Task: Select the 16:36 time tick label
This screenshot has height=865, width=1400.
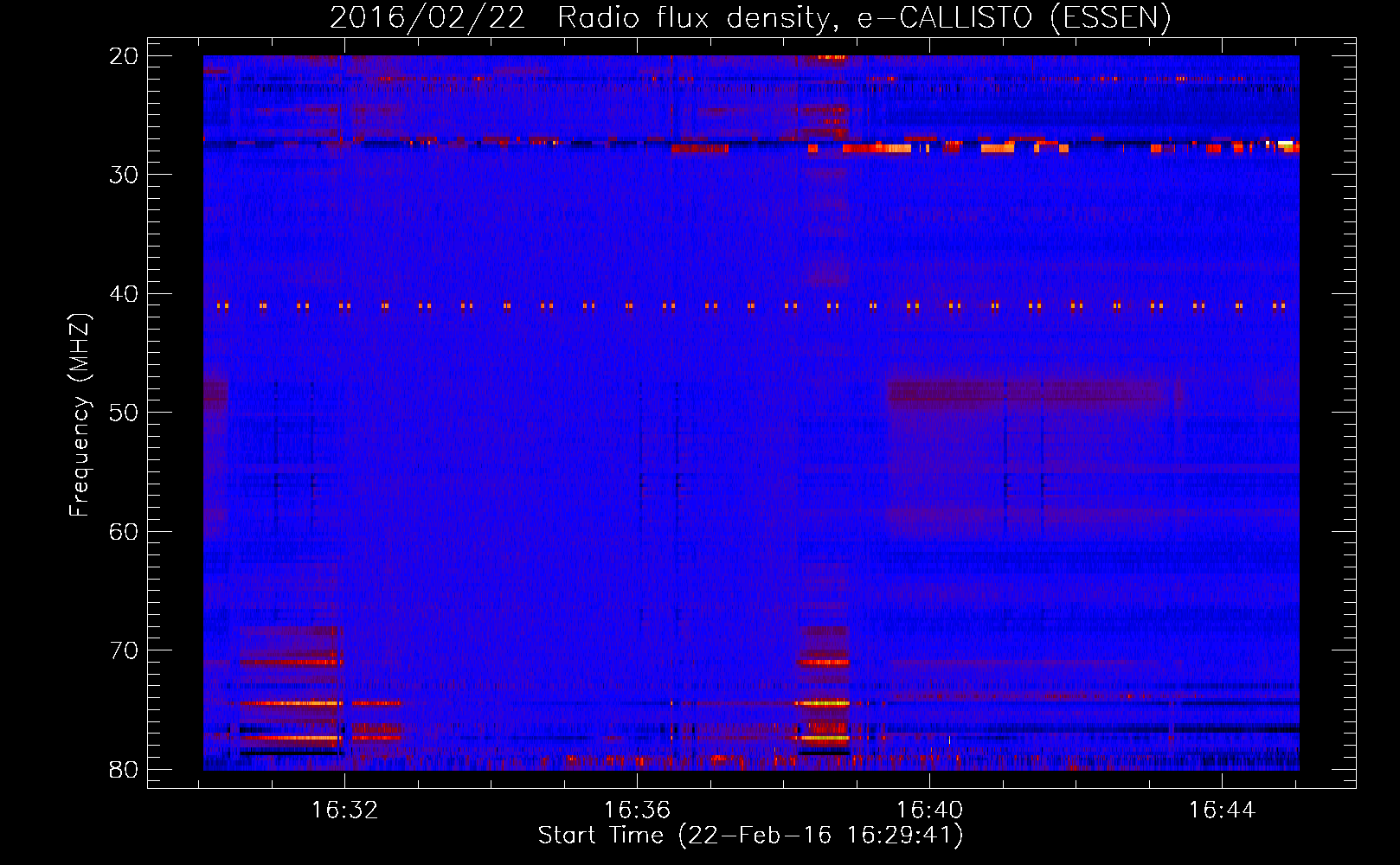Action: coord(637,811)
